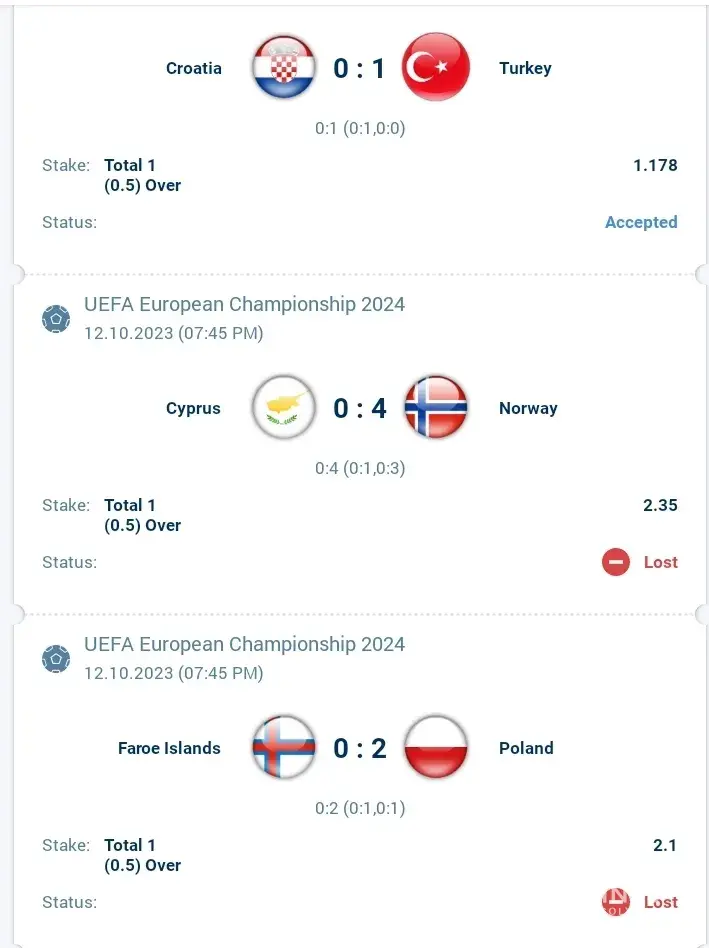Click the Croatia flag icon
709x948 pixels.
[x=284, y=68]
